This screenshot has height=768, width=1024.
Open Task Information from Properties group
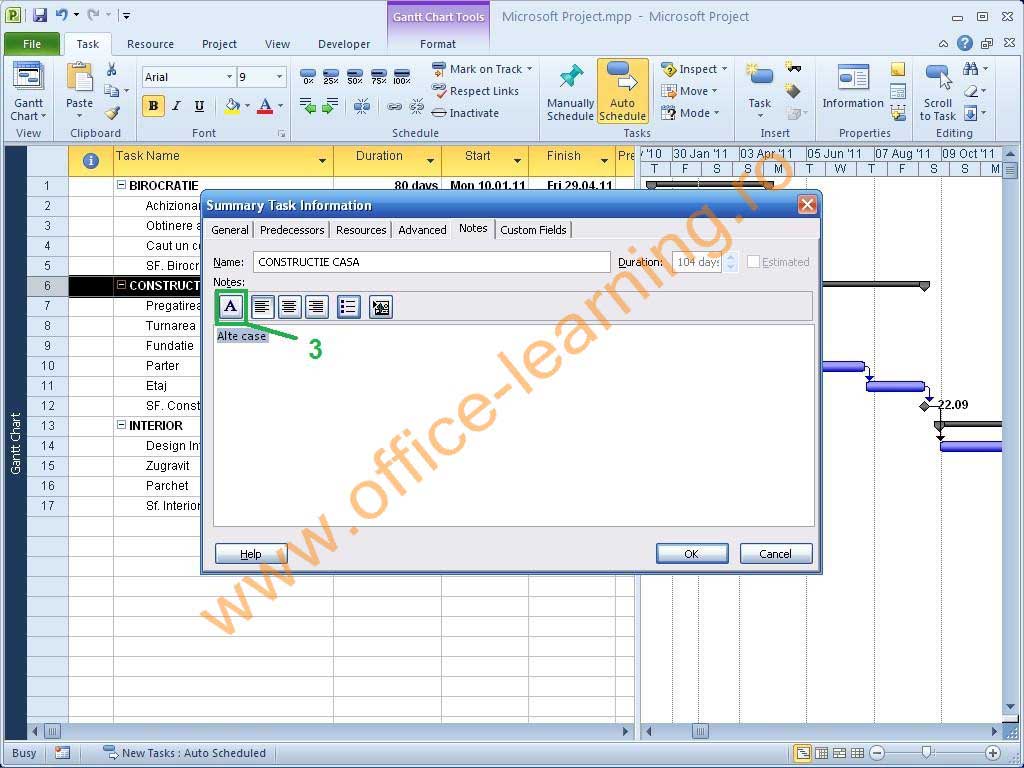click(853, 88)
